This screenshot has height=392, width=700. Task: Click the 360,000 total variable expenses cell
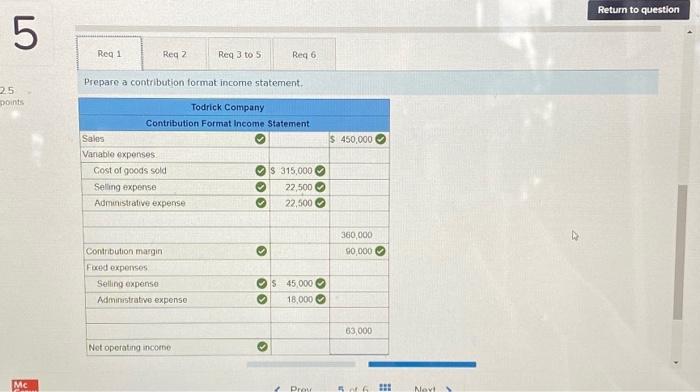(359, 235)
